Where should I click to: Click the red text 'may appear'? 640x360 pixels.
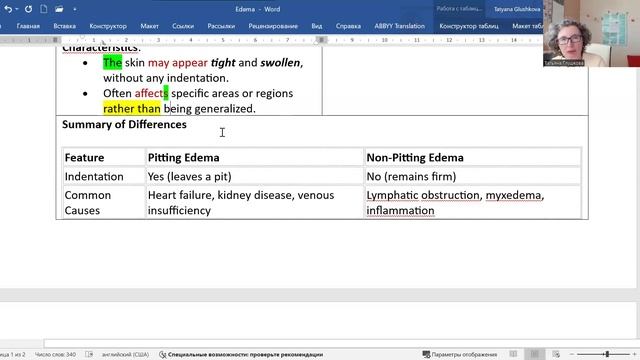click(x=178, y=63)
